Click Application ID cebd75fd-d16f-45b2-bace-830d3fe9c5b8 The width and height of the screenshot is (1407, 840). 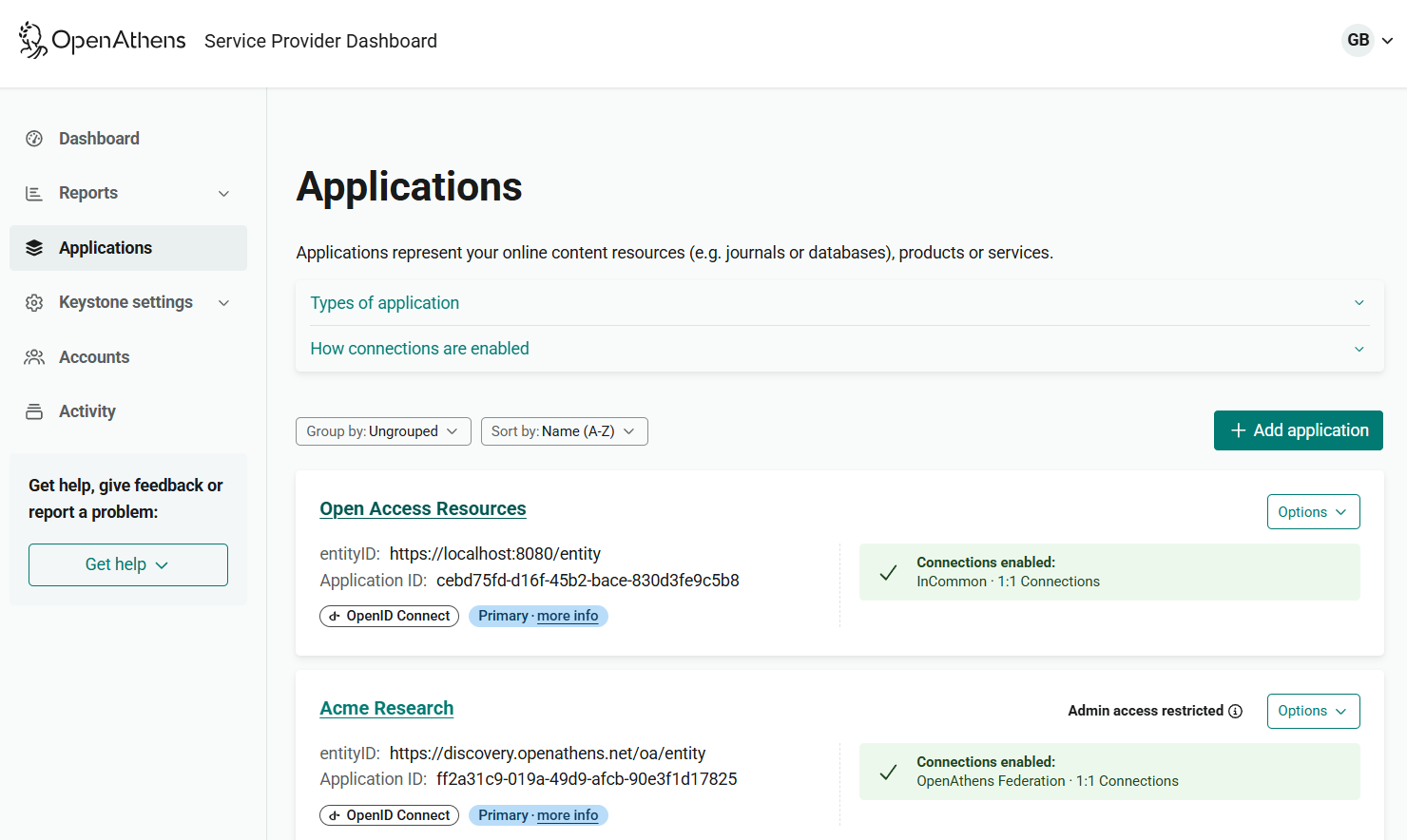[588, 581]
